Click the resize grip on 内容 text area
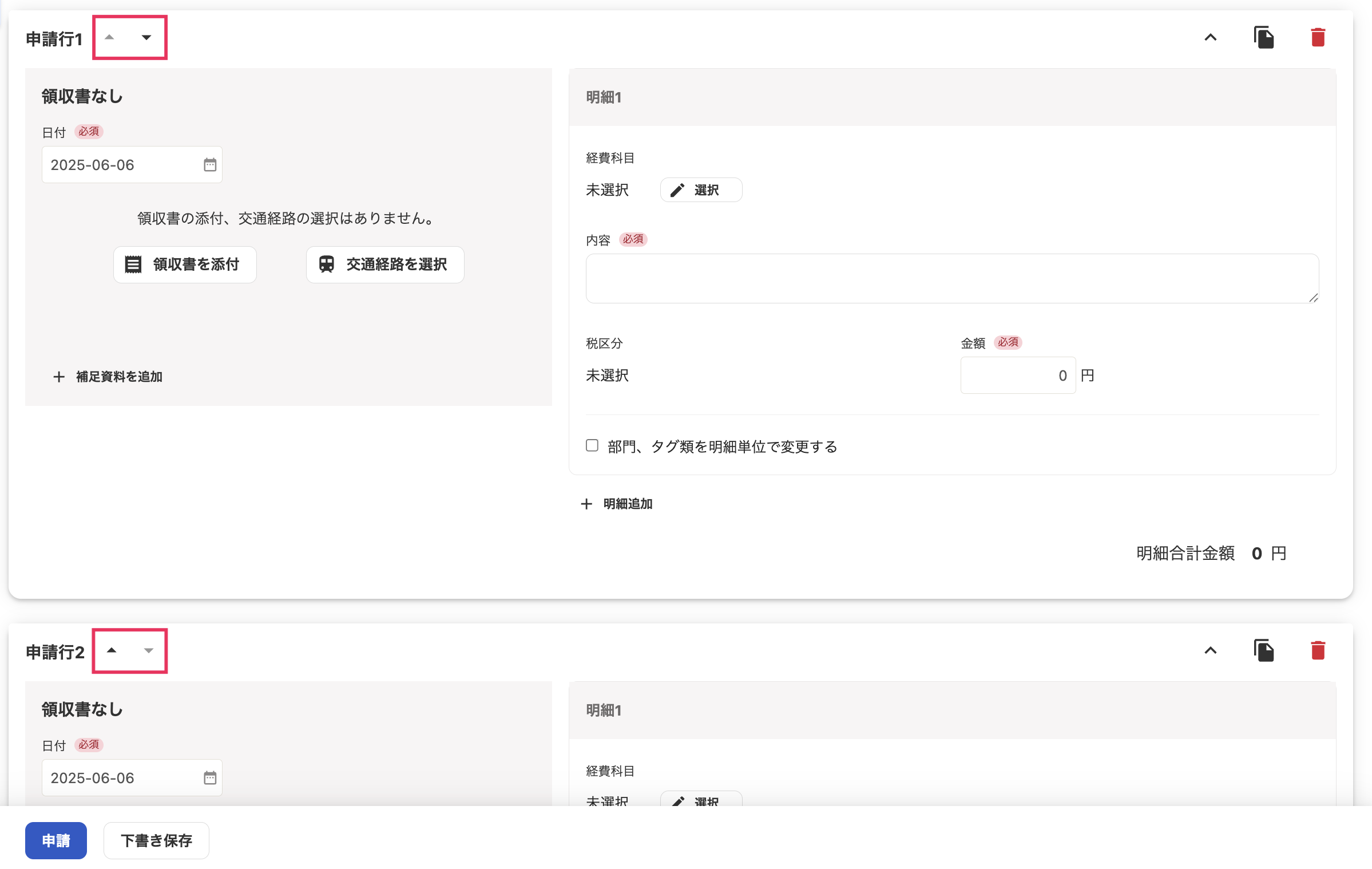The image size is (1372, 869). [1314, 298]
